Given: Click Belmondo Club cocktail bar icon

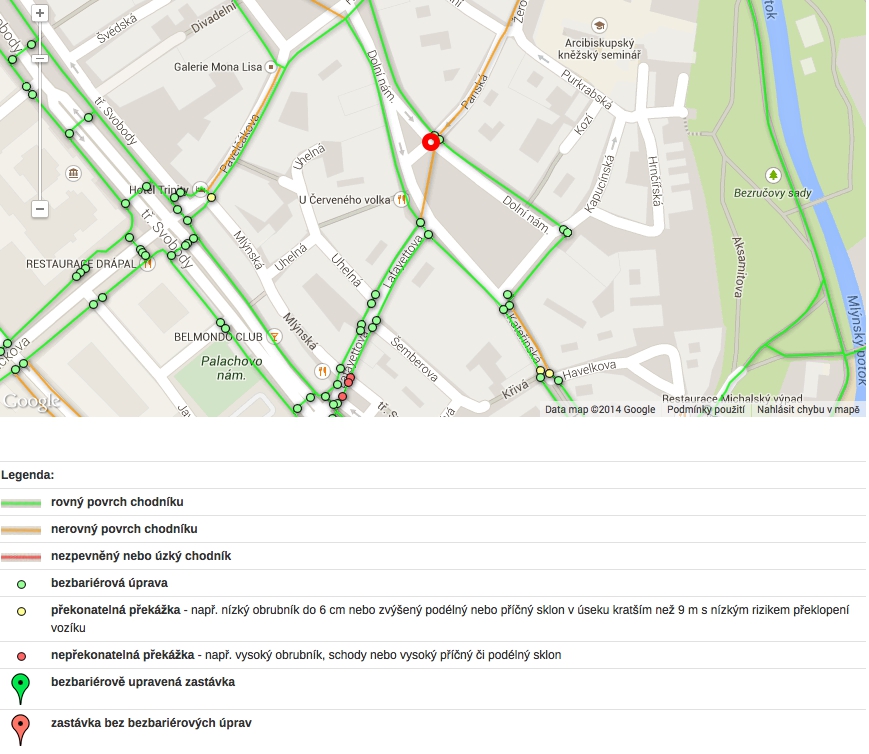Looking at the screenshot, I should click(275, 337).
